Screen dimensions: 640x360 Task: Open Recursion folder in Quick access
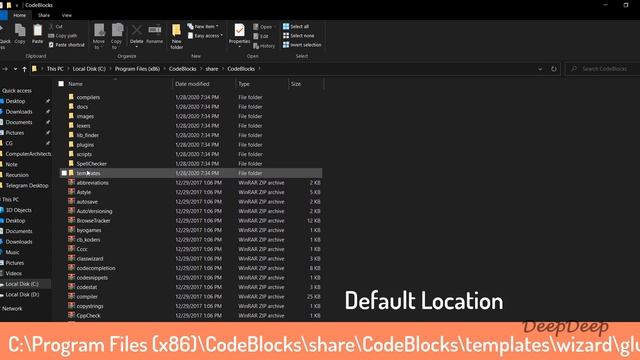[x=17, y=175]
